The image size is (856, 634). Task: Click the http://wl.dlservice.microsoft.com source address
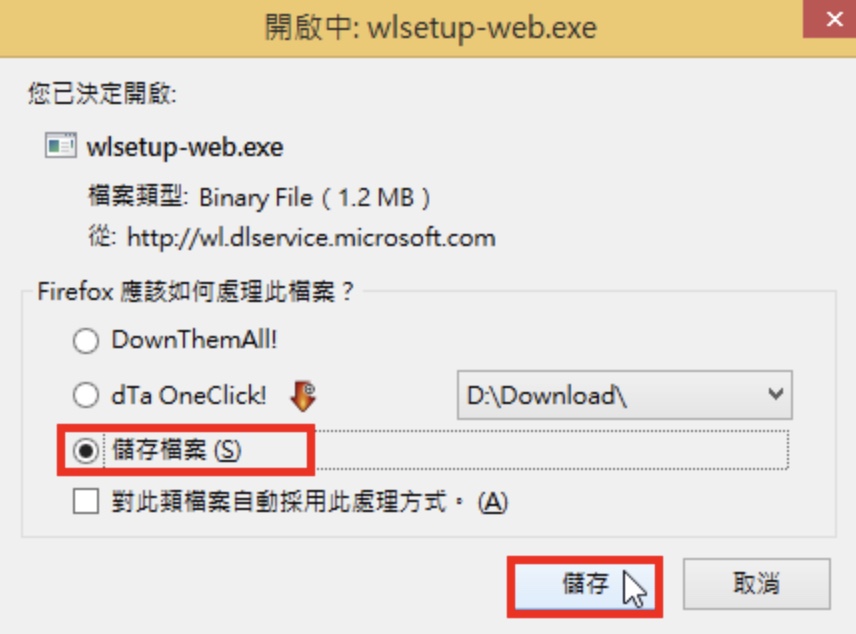(311, 238)
